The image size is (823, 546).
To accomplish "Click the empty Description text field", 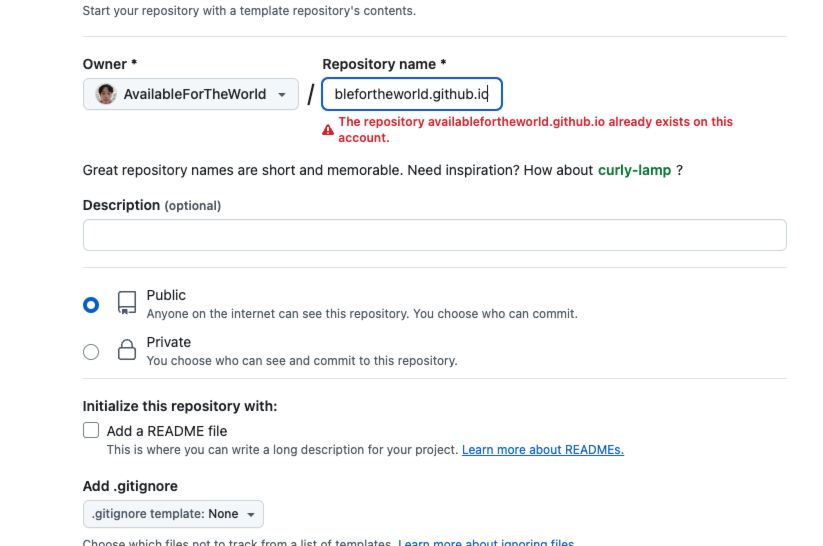I will [x=435, y=235].
